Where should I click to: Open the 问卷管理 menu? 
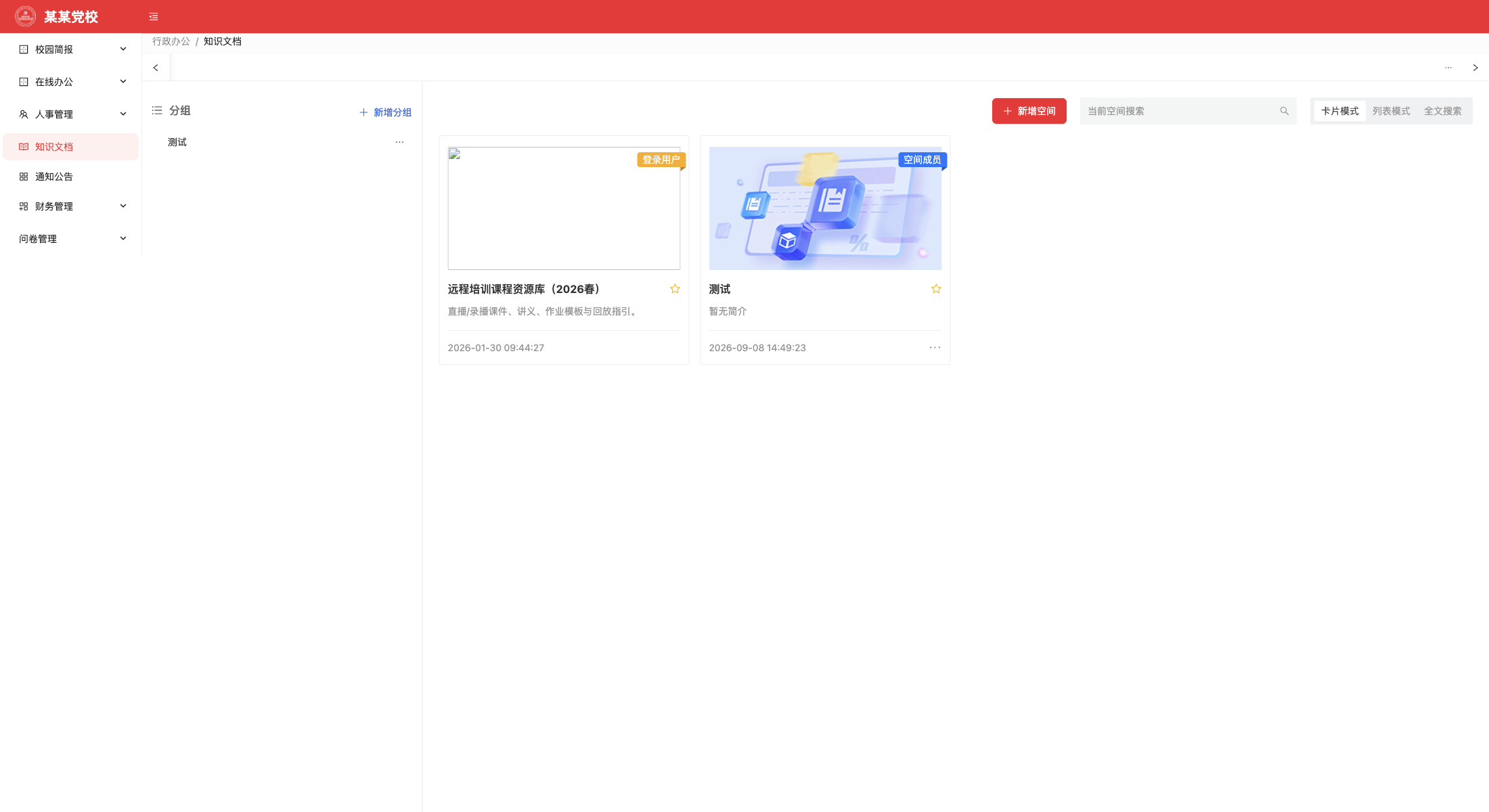pyautogui.click(x=71, y=239)
